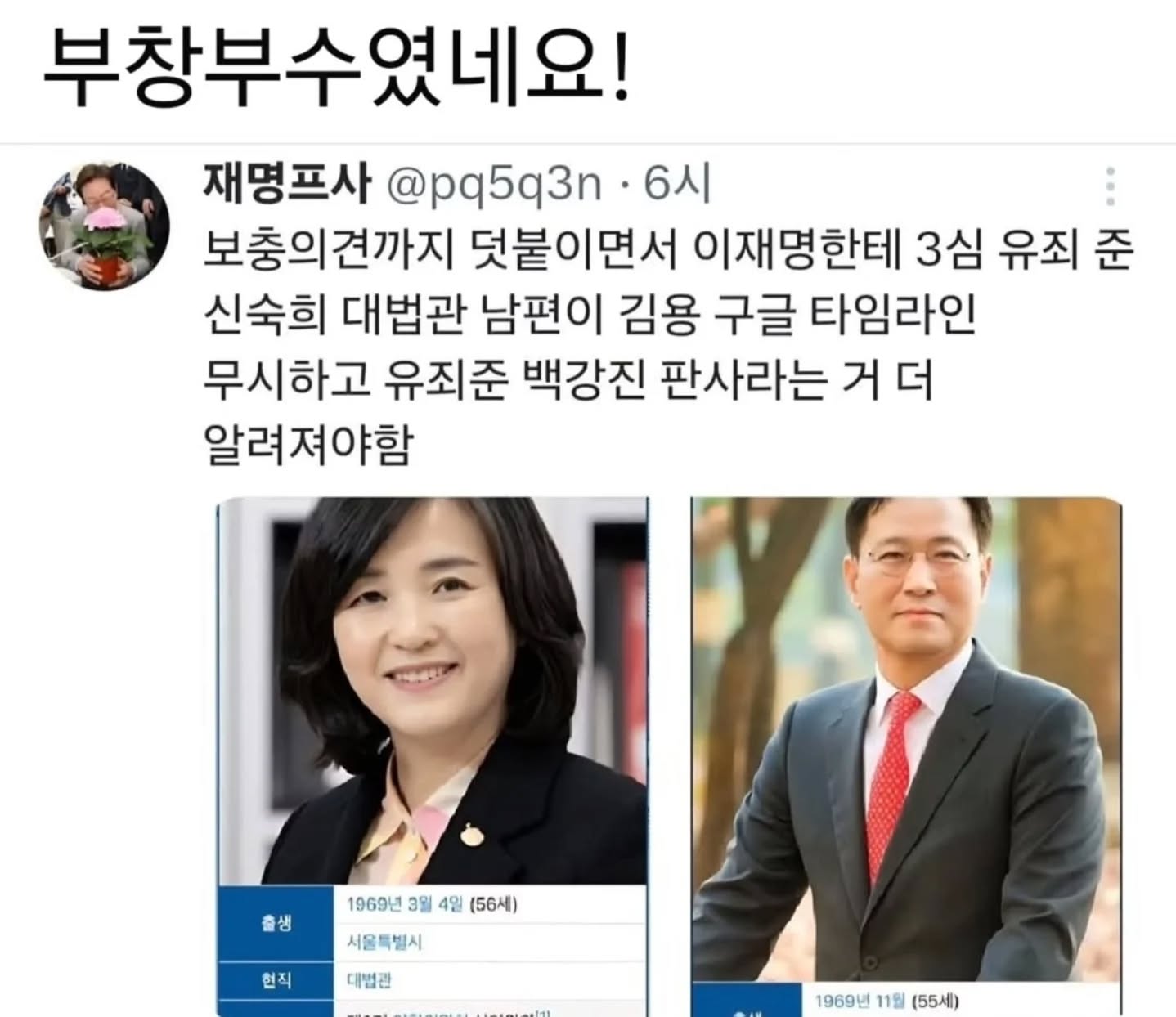Click the 1969년 11월 date under man's photo

(860, 1001)
